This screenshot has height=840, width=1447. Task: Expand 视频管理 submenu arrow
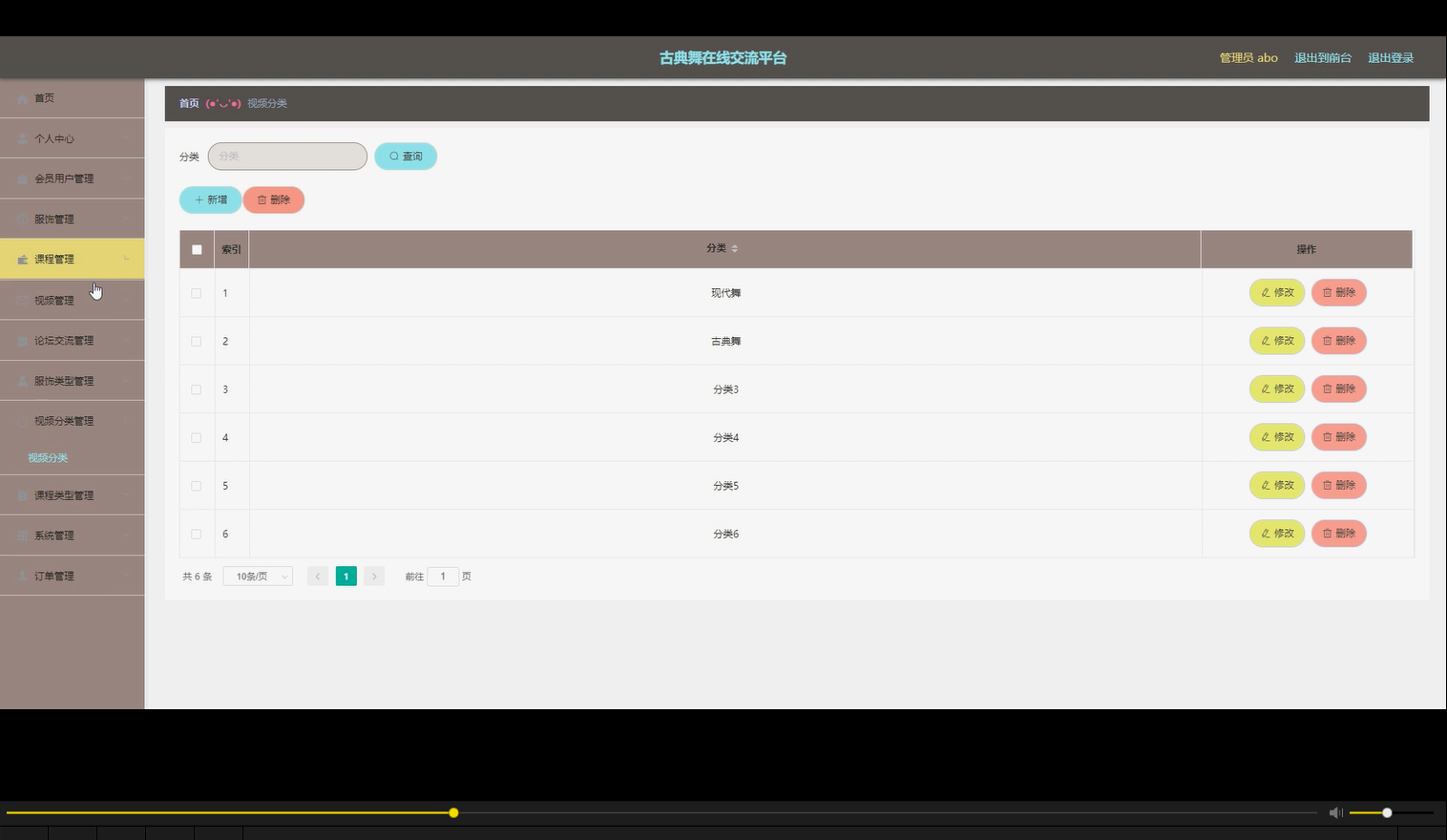[x=126, y=300]
